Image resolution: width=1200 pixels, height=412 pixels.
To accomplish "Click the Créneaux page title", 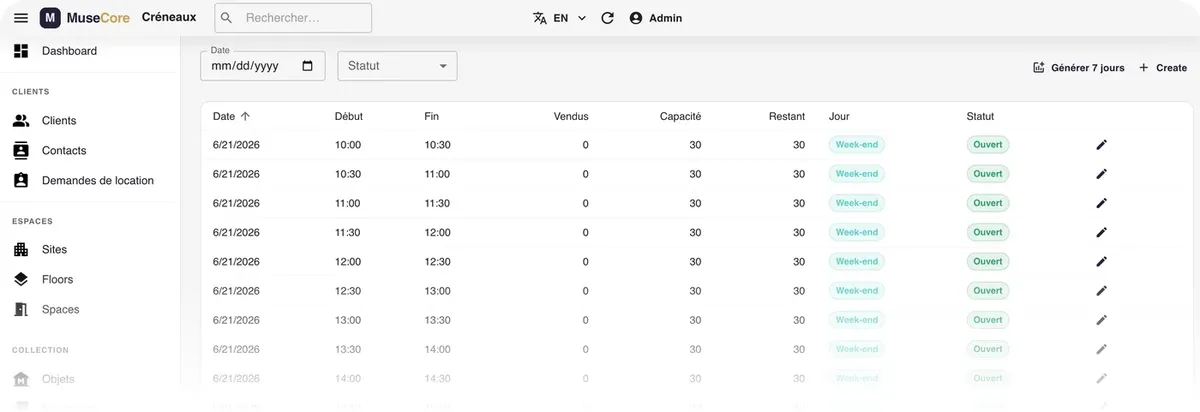I will click(x=169, y=17).
